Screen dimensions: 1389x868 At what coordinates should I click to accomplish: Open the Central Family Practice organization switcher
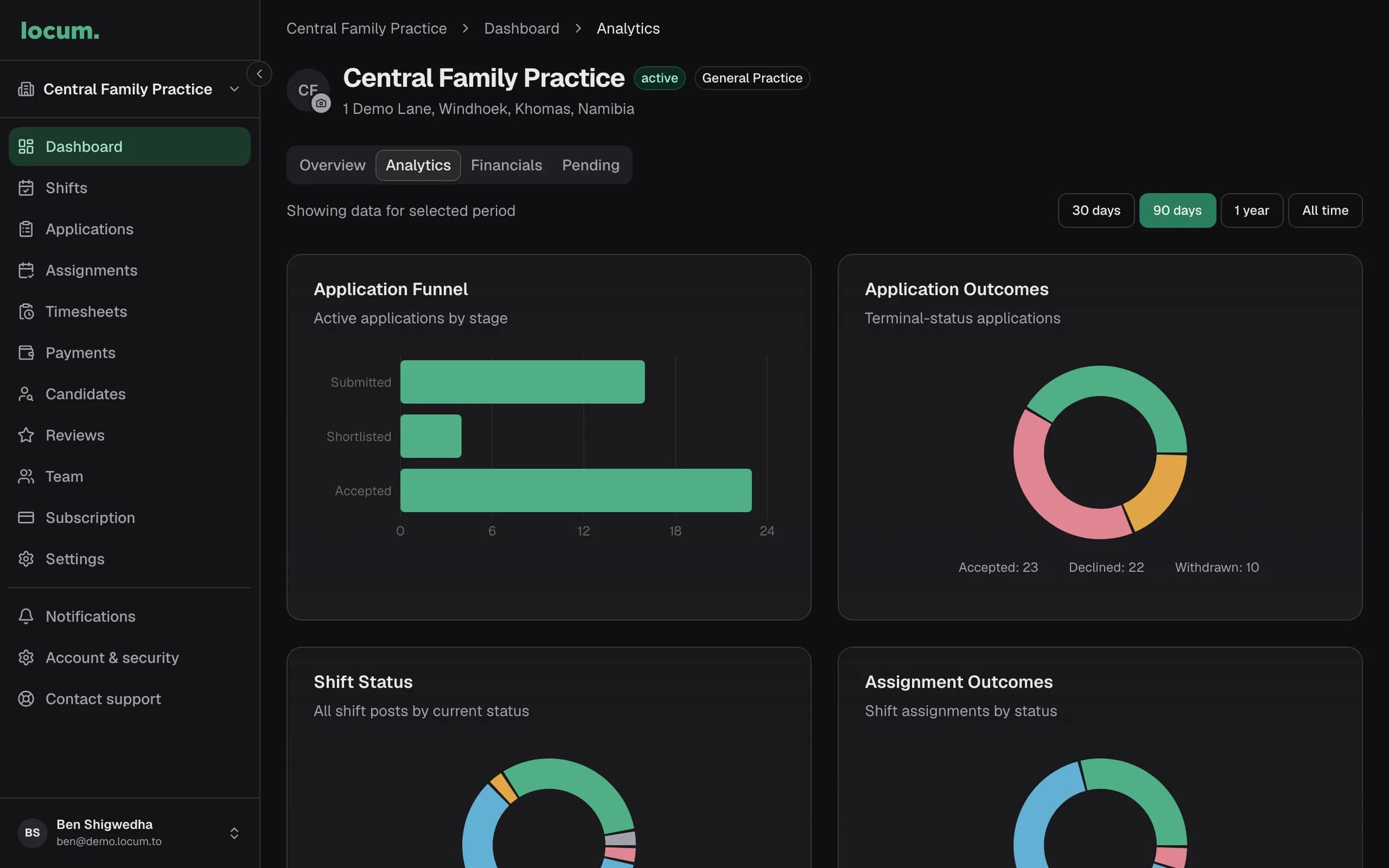(129, 89)
